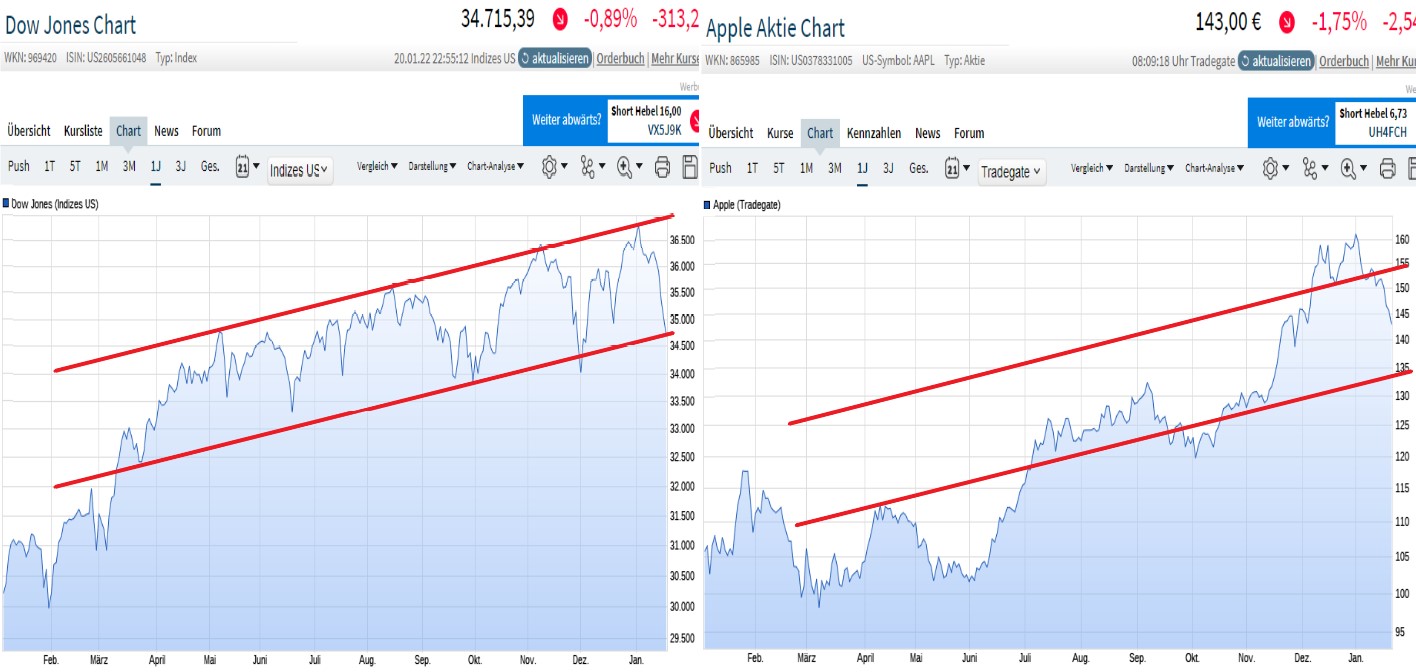The height and width of the screenshot is (672, 1416).
Task: Switch to the Kennzahlen tab for Apple
Action: tap(874, 132)
